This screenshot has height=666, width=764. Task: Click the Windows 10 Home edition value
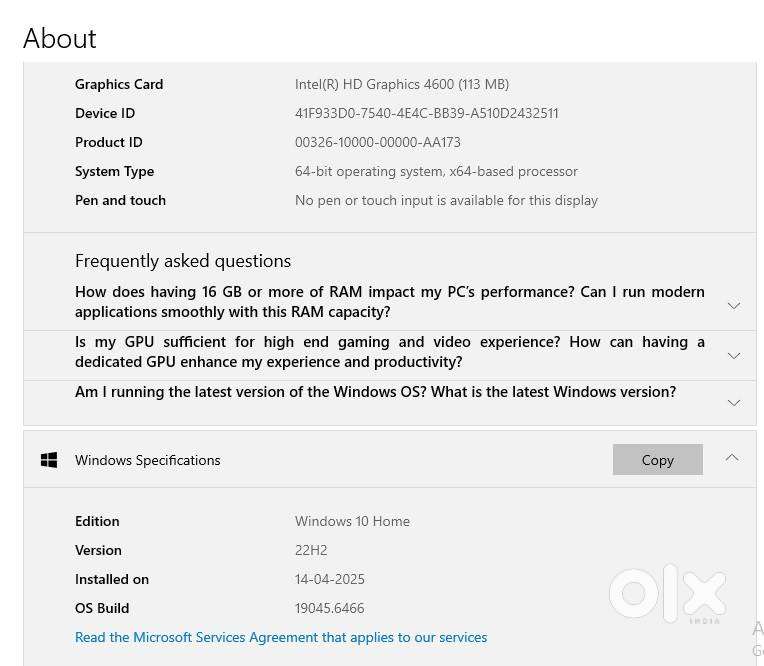click(x=352, y=521)
